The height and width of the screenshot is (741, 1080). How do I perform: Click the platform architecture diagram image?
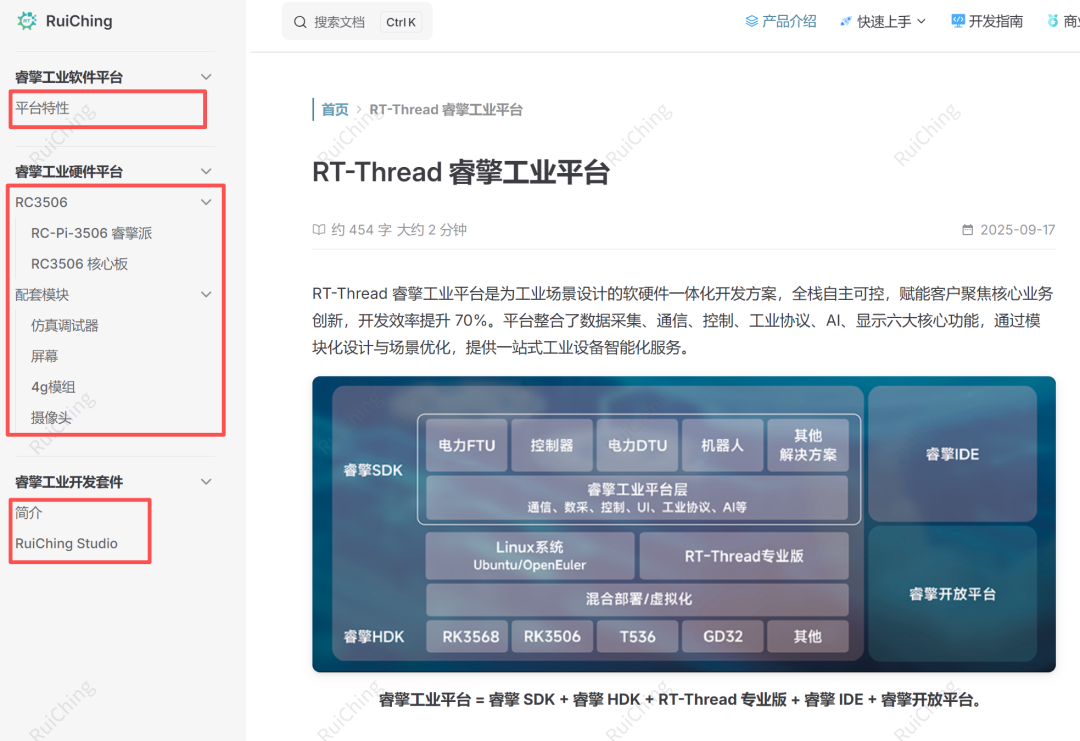(x=683, y=524)
